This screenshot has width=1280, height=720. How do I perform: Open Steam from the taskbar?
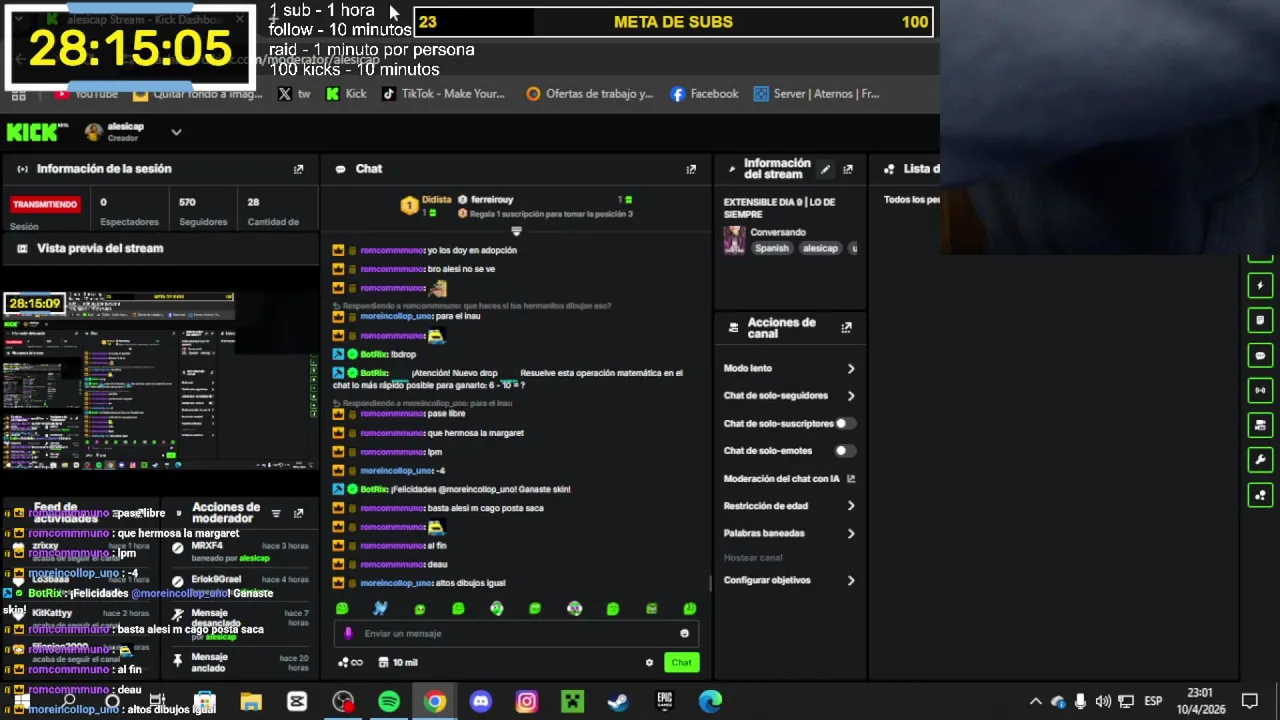(618, 701)
